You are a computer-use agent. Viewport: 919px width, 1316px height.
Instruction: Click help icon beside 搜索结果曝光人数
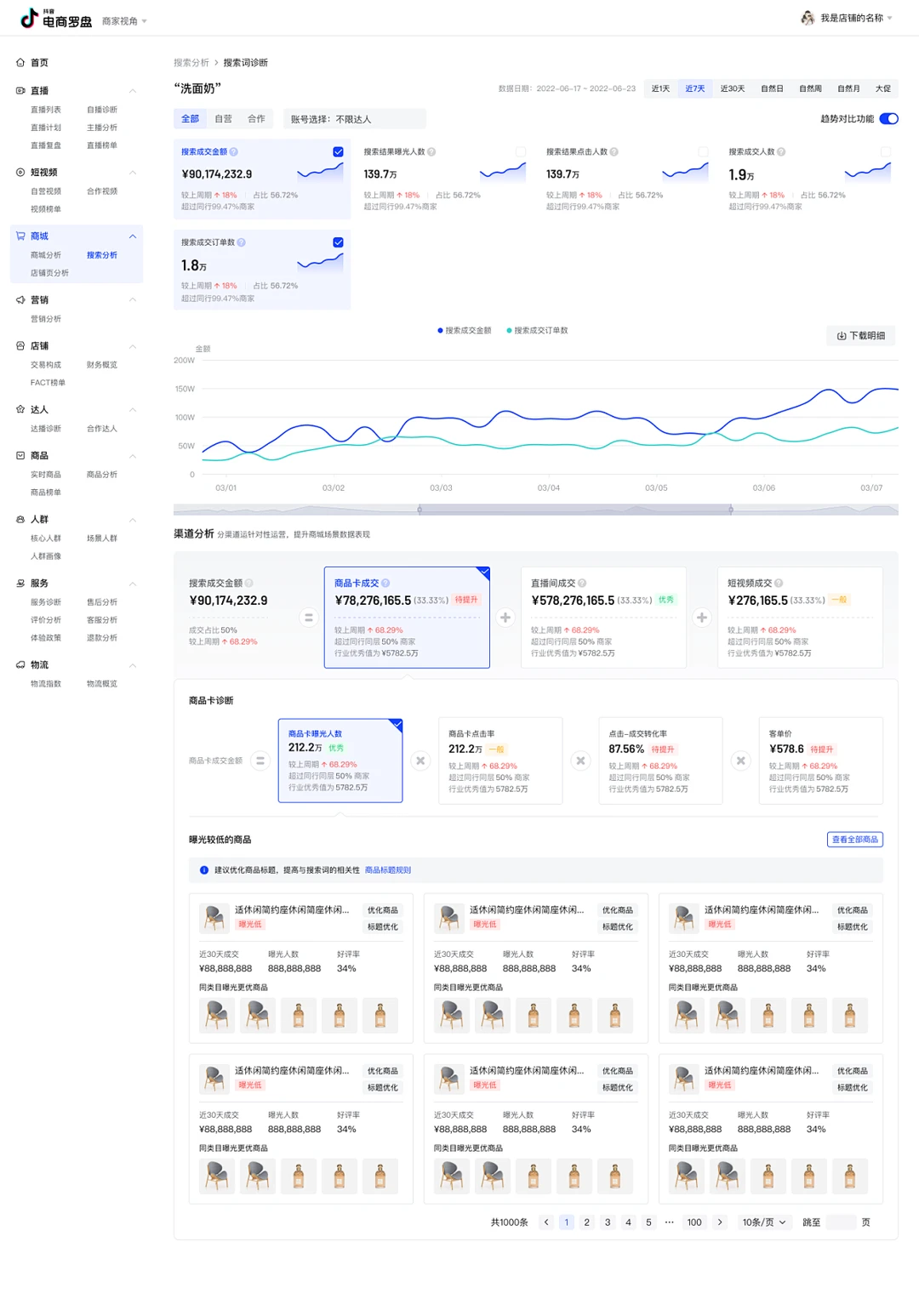pos(431,152)
